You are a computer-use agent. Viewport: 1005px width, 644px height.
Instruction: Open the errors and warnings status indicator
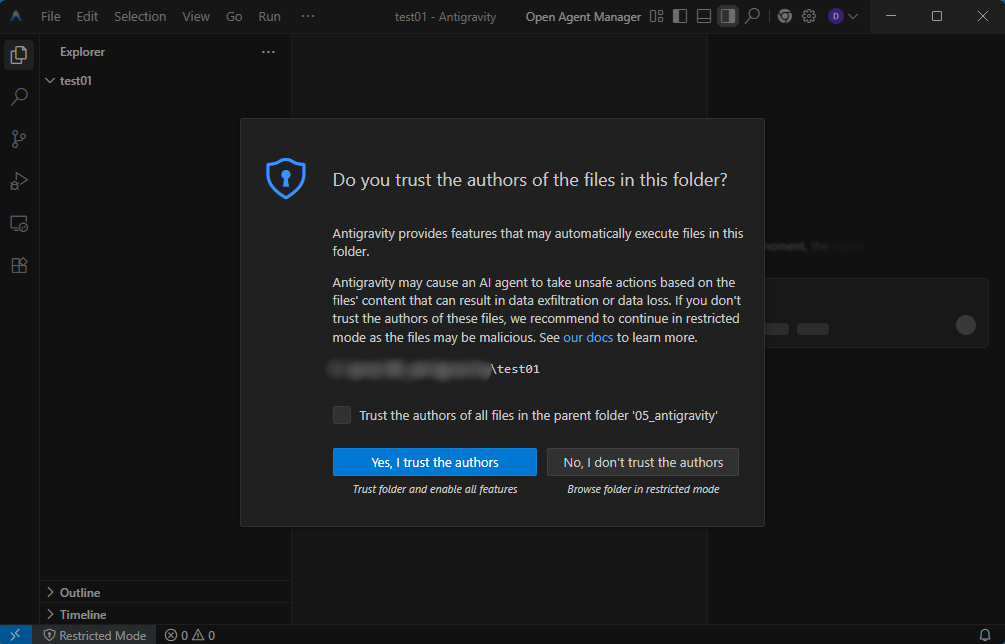(190, 635)
